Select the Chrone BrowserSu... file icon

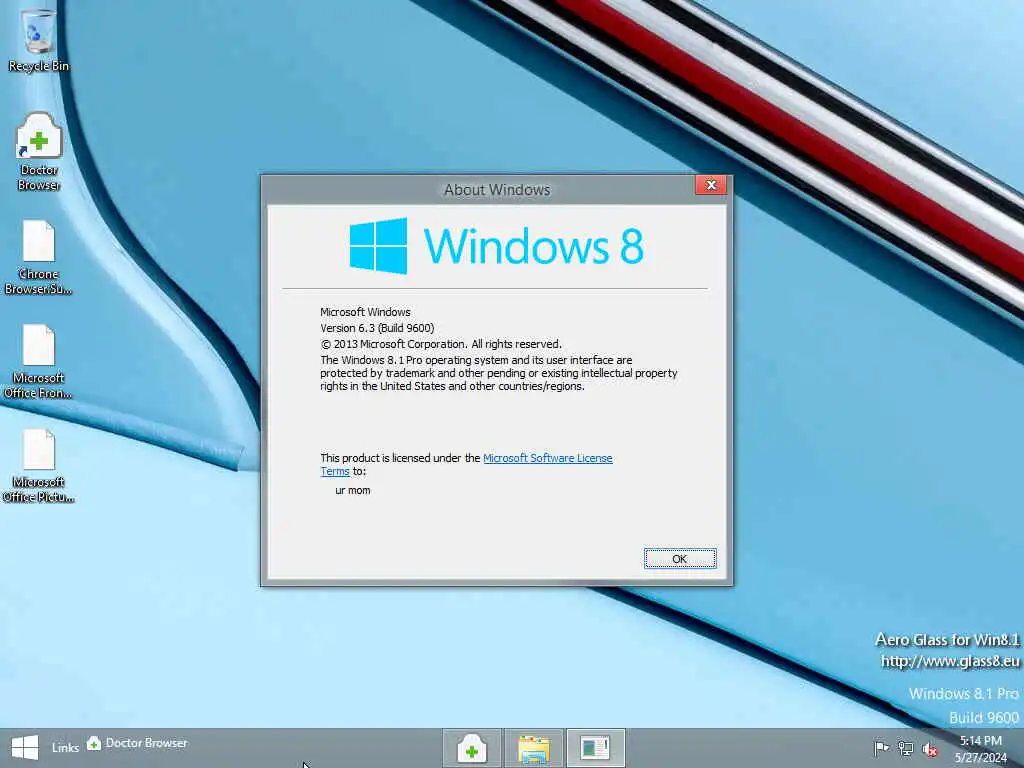coord(38,258)
